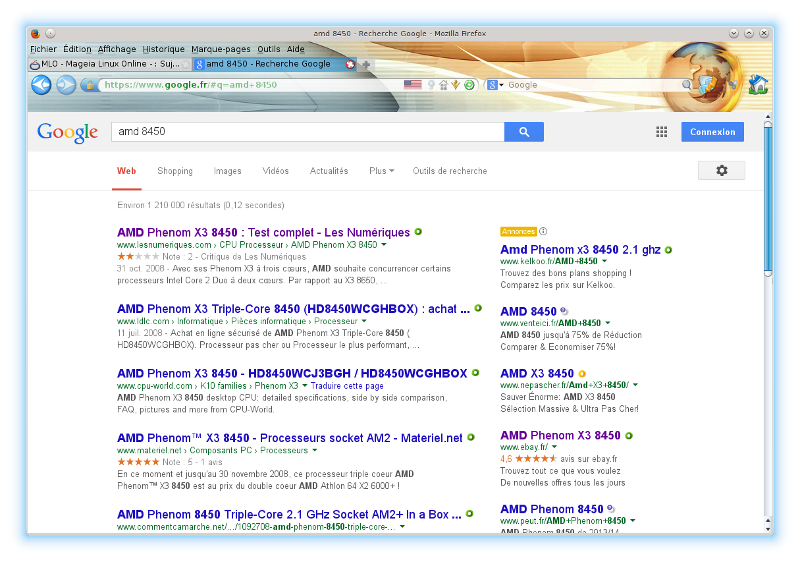Open the gear settings button

coord(721,170)
